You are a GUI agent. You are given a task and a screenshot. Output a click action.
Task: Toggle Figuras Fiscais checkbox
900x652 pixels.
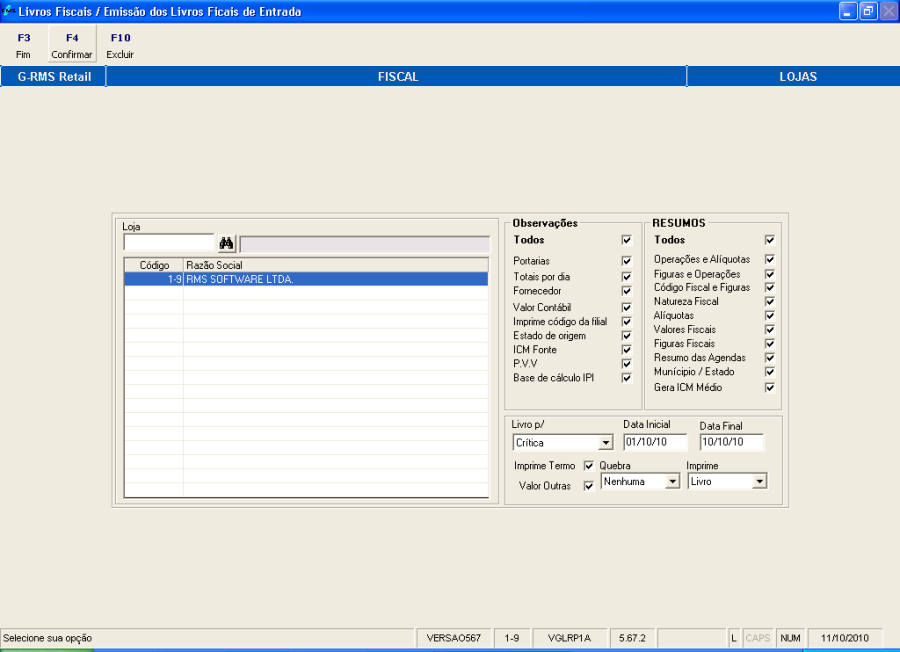[x=770, y=344]
